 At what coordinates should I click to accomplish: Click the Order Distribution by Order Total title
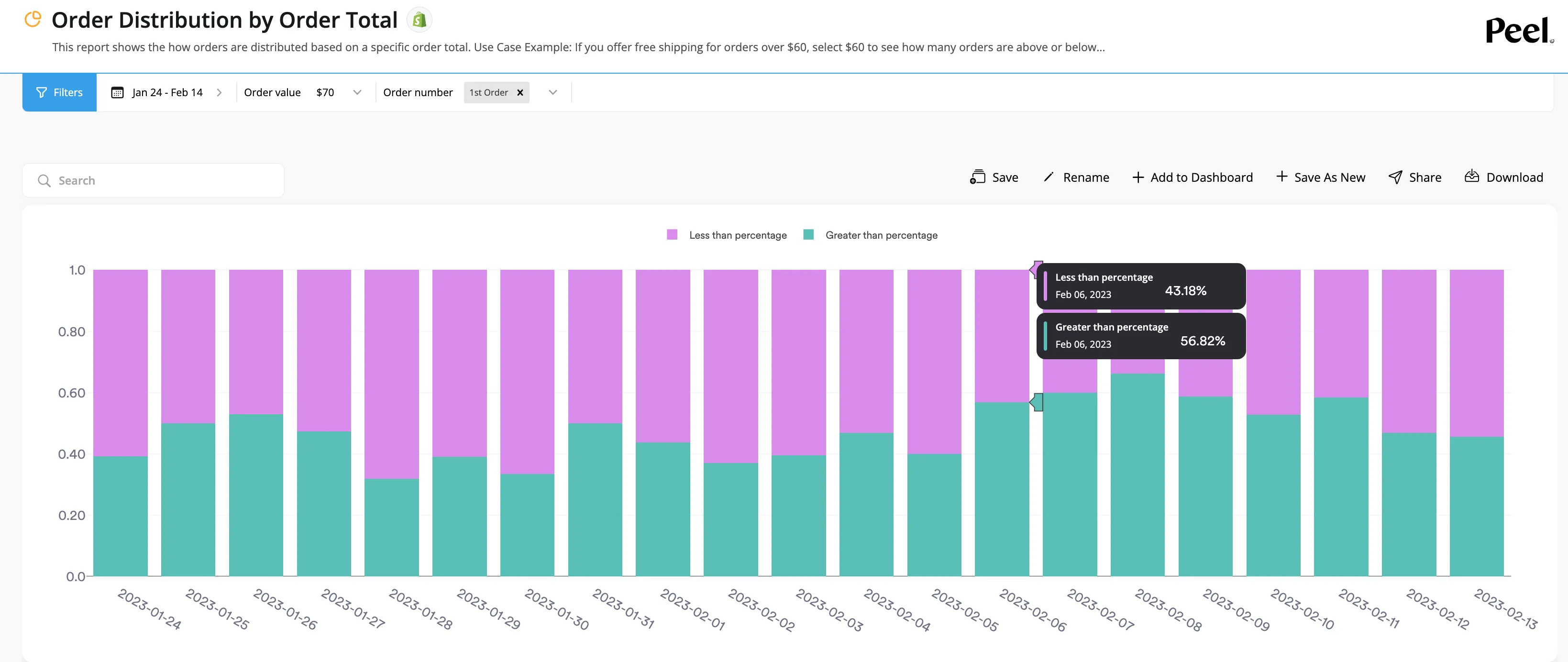(x=225, y=20)
